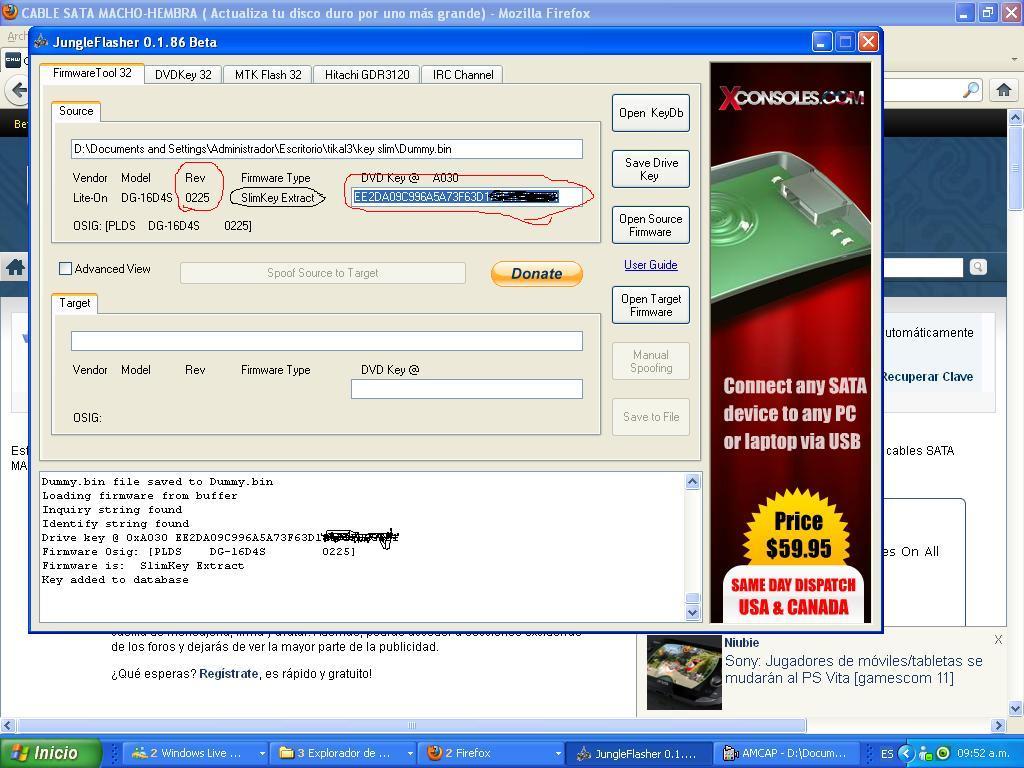Expand Explorador taskbar group dropdown

click(x=410, y=753)
